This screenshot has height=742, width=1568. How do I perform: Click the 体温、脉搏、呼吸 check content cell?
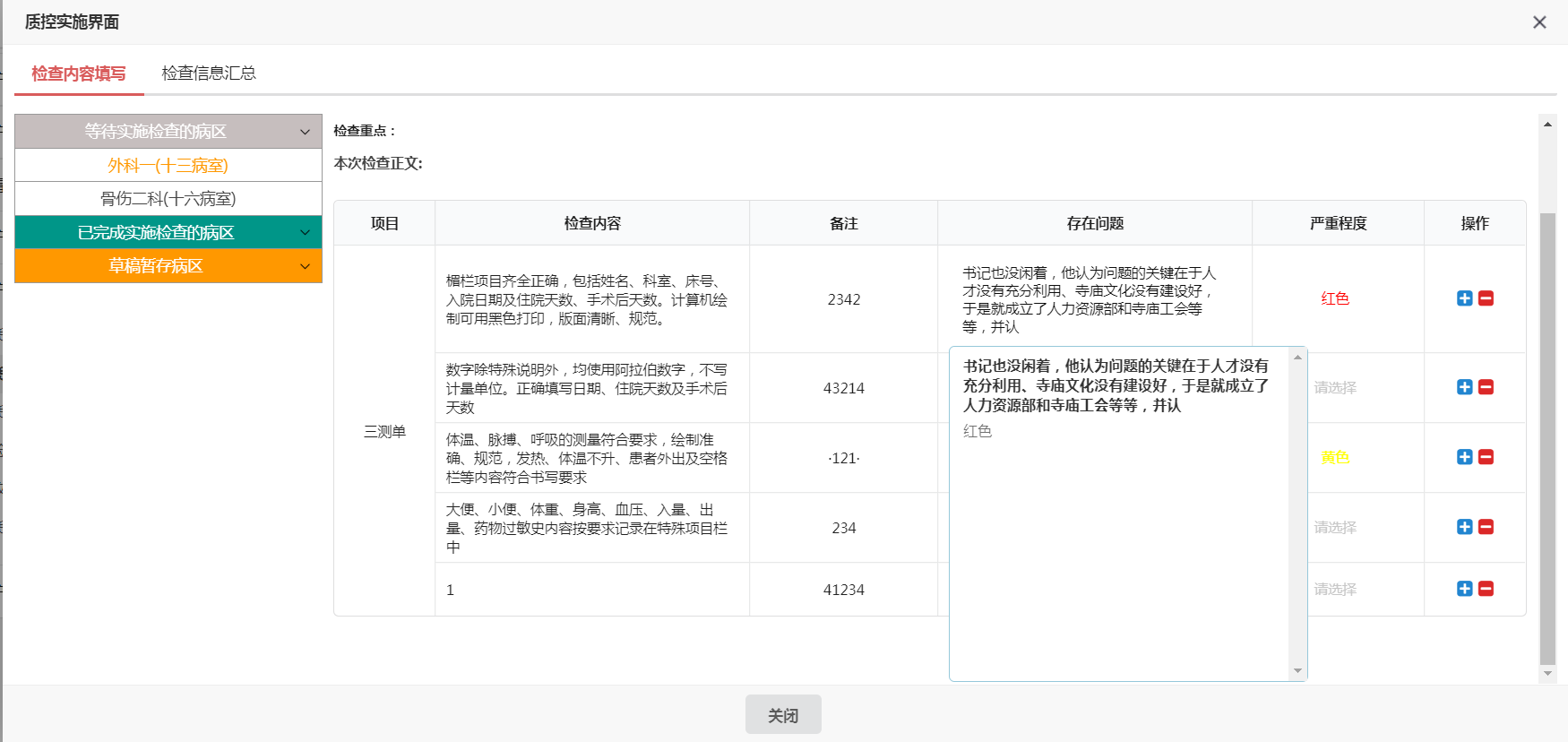tap(592, 458)
